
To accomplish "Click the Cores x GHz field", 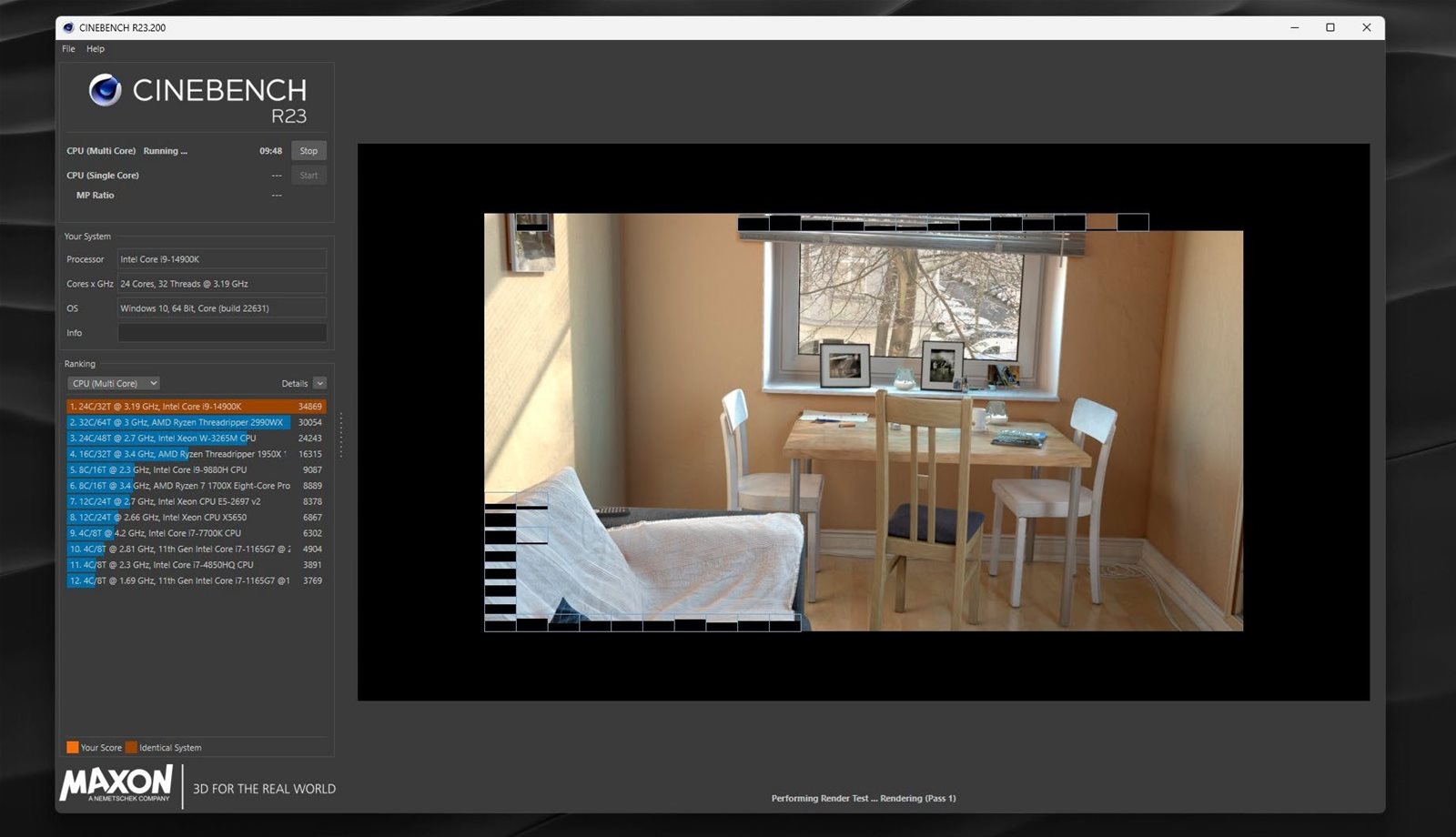I will tap(222, 284).
